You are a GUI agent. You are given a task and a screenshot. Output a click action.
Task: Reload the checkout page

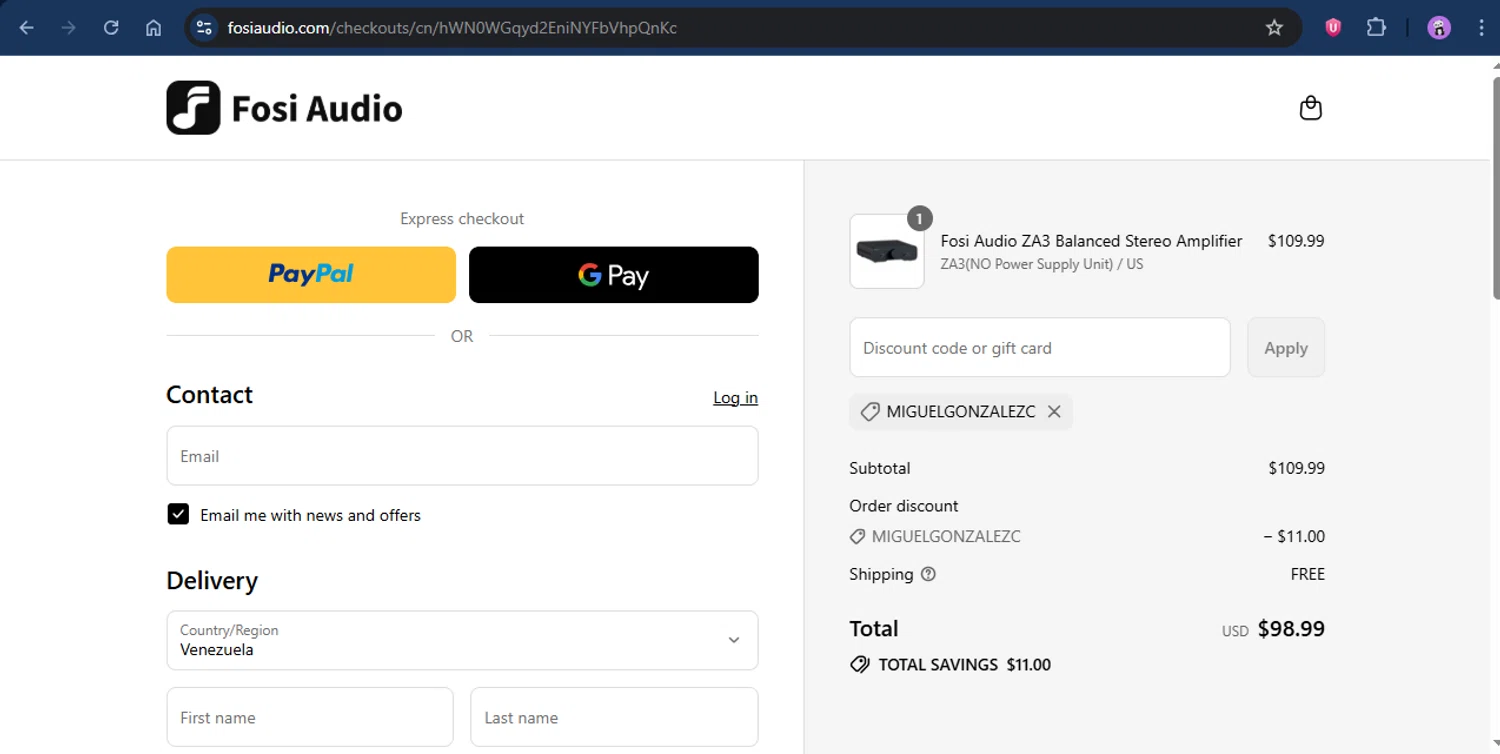point(111,28)
